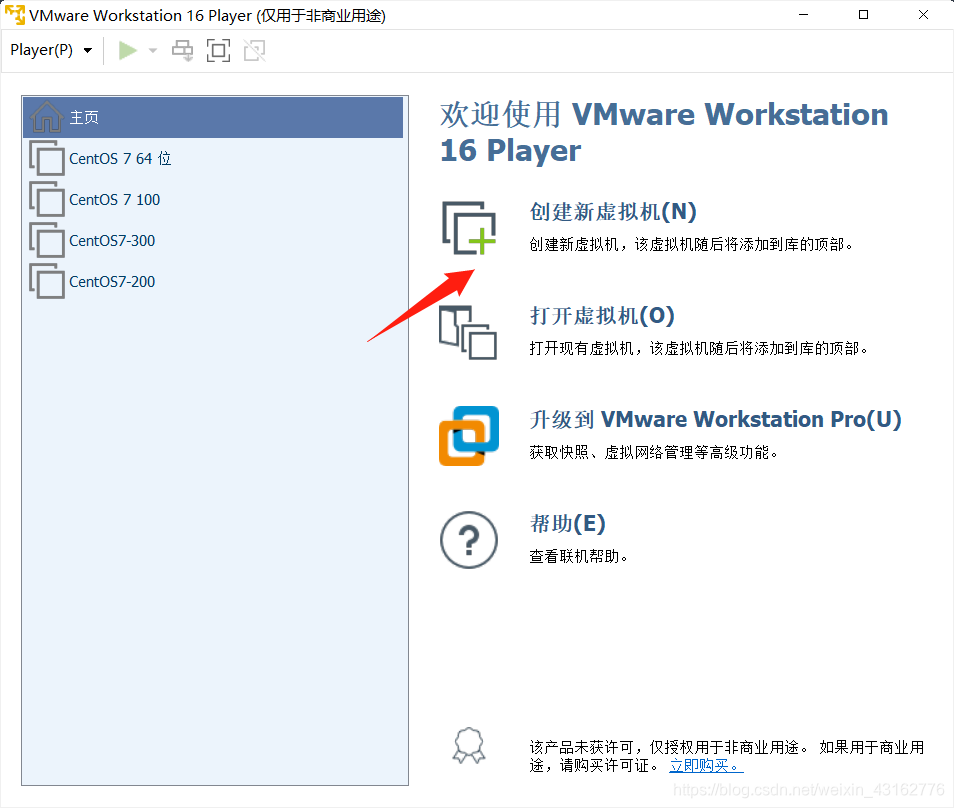Click the VMware app icon in title bar
The height and width of the screenshot is (808, 954).
[15, 15]
